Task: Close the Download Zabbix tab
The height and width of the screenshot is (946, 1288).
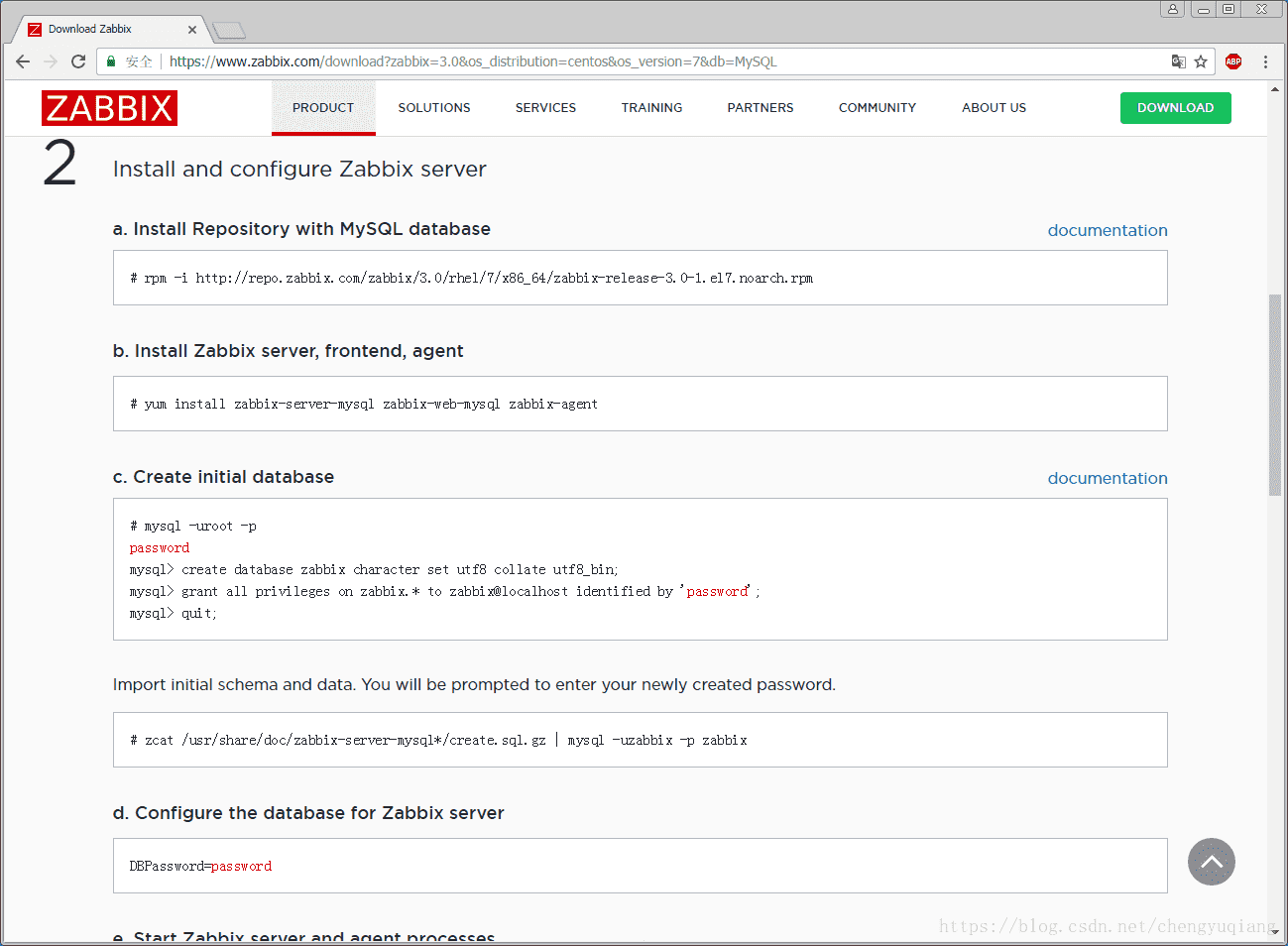Action: (x=192, y=30)
